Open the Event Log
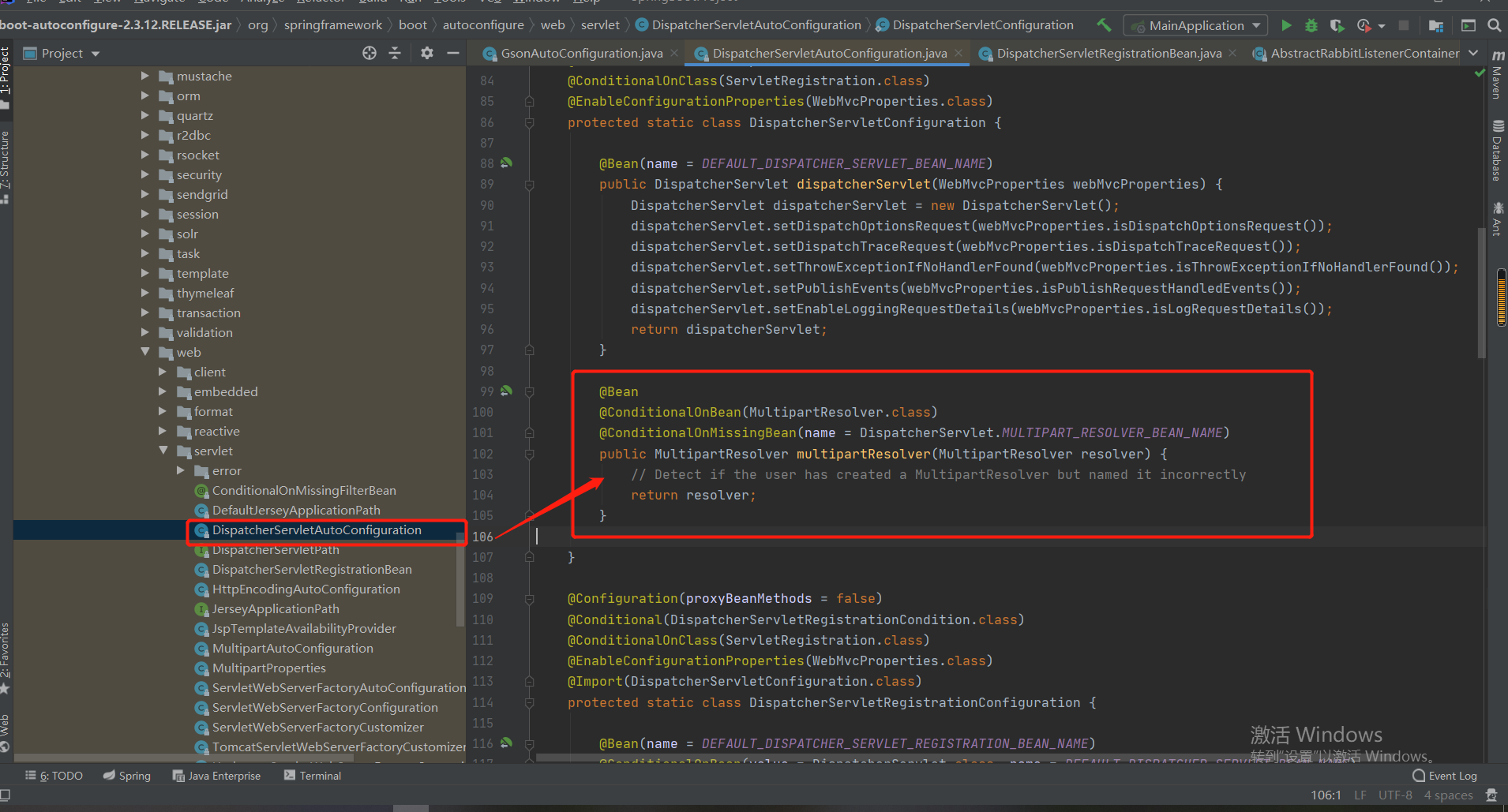1508x812 pixels. 1444,776
